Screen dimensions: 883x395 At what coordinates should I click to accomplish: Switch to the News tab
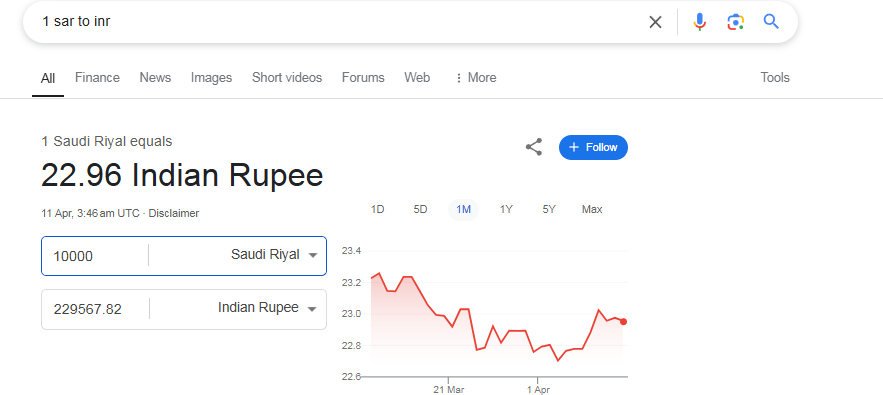click(x=155, y=78)
